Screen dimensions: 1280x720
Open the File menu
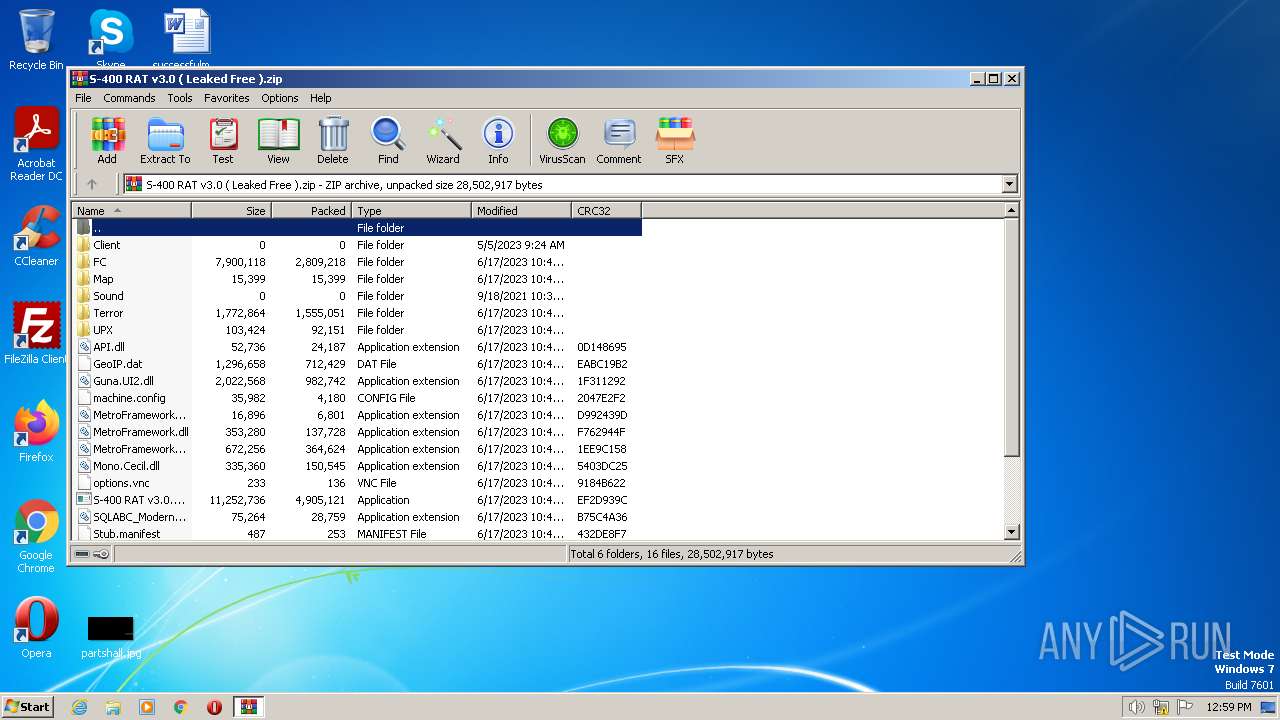tap(83, 98)
